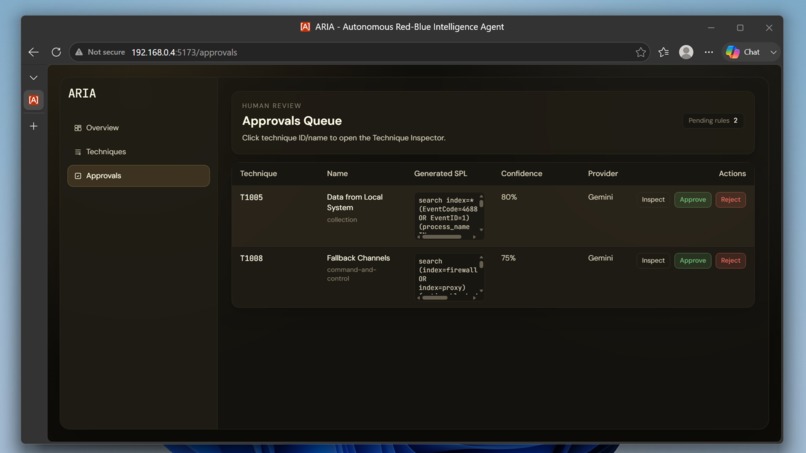
Task: Click the command-and-control tactic label
Action: 351,274
